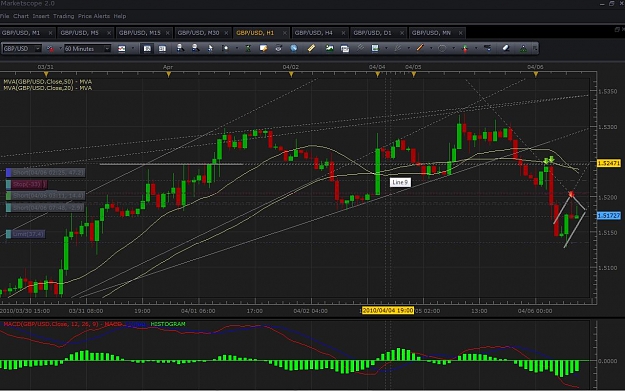Open the Price Alerts menu
Viewport: 625px width, 391px height.
point(94,16)
